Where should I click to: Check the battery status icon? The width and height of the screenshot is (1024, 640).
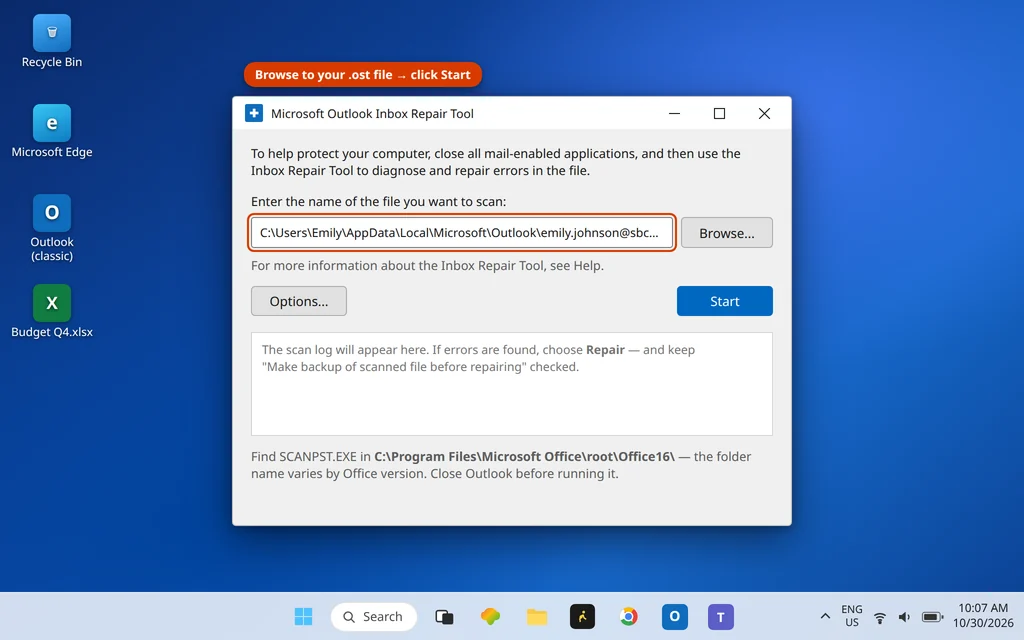932,617
